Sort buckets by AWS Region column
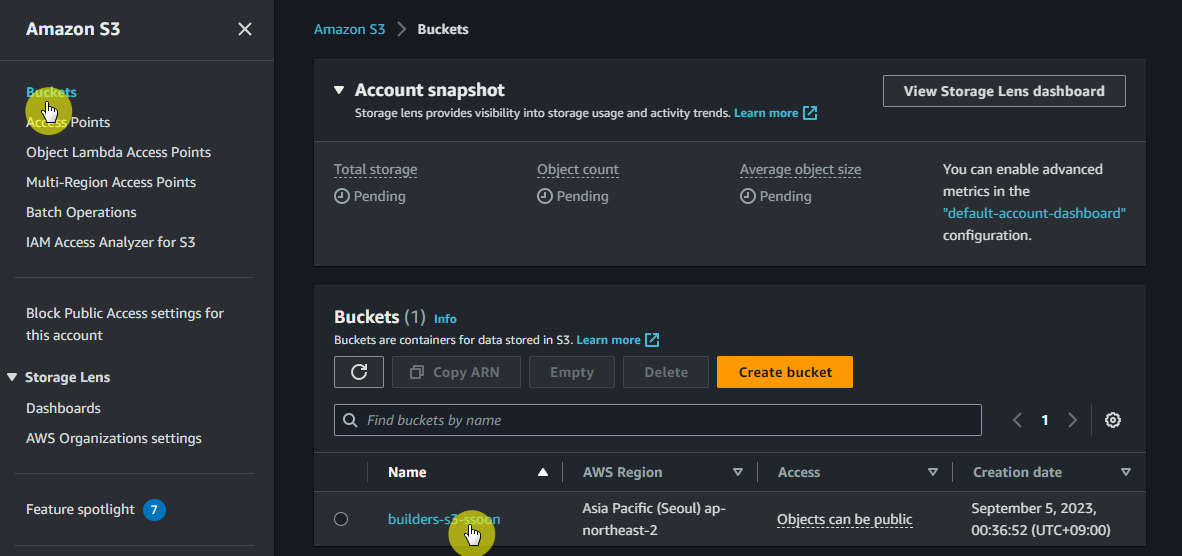The width and height of the screenshot is (1182, 556). (738, 472)
